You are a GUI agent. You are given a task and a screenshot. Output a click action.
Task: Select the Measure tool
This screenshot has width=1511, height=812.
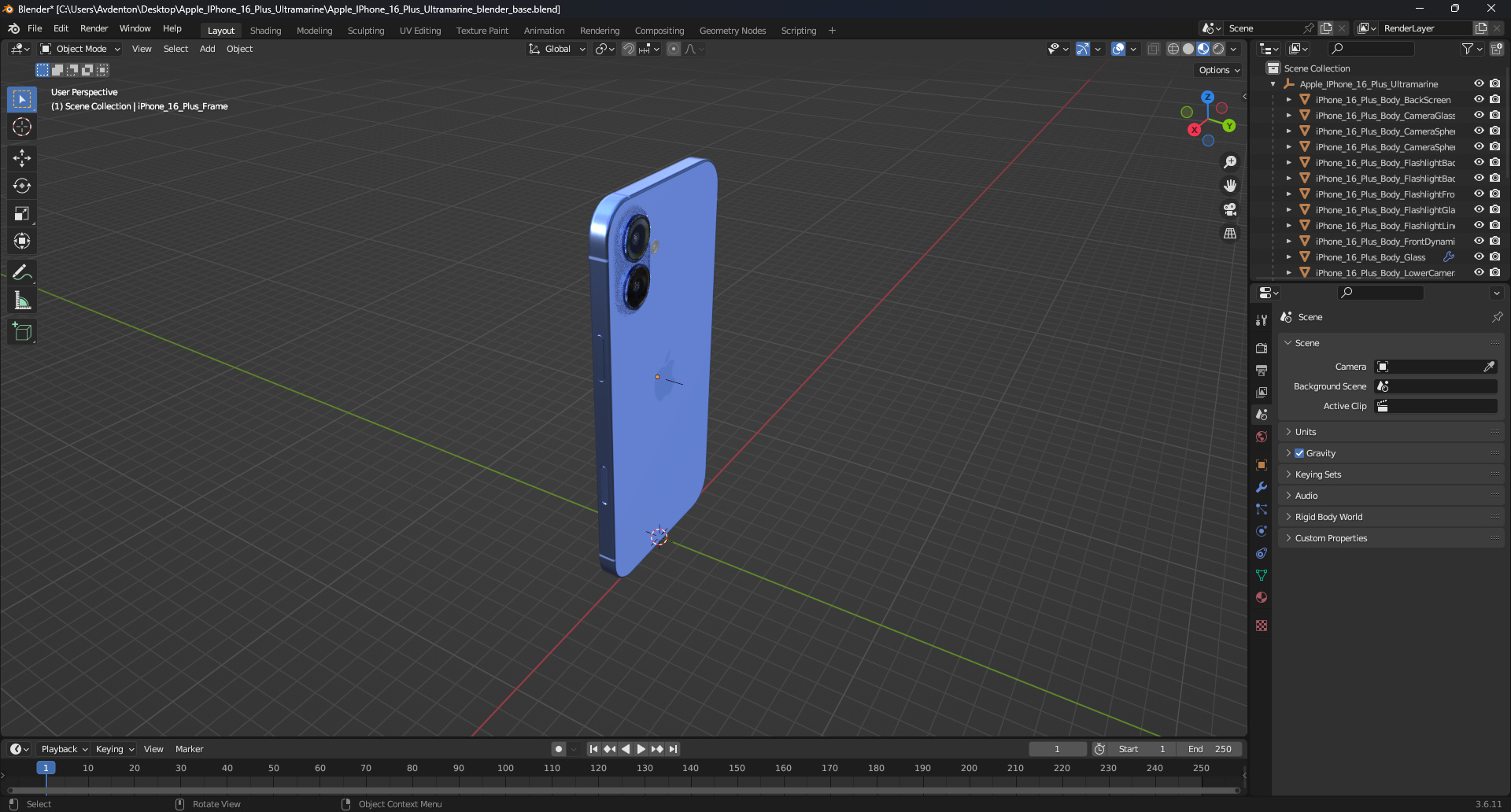pyautogui.click(x=22, y=300)
